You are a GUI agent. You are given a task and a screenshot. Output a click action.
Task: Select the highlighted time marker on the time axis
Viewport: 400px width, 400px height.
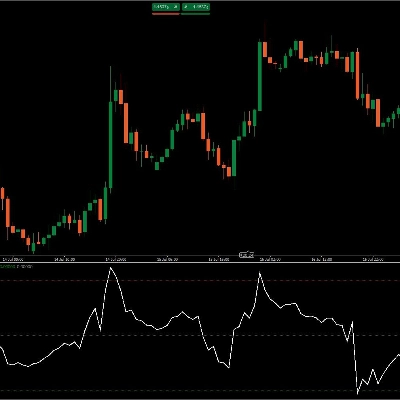point(247,255)
